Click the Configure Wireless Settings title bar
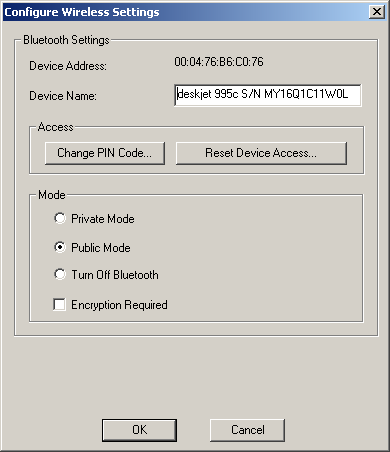The height and width of the screenshot is (452, 390). (195, 12)
